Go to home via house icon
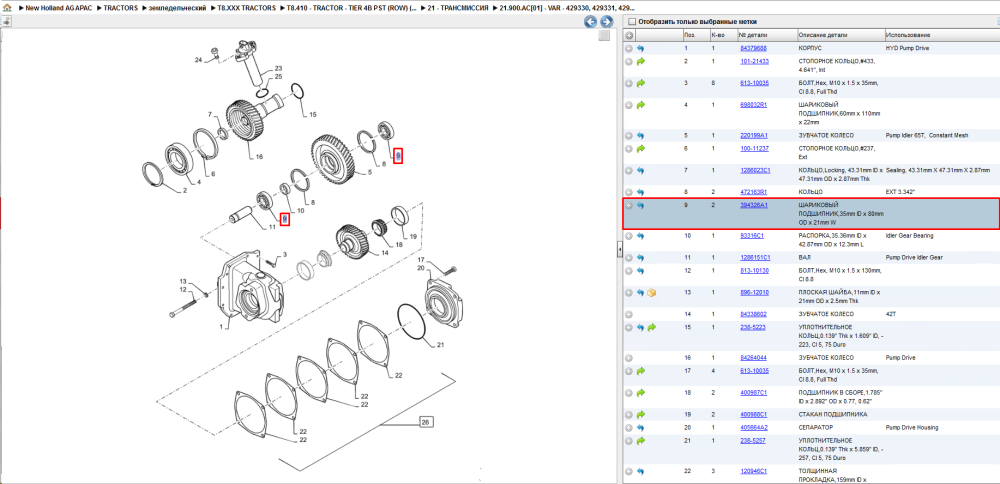This screenshot has height=484, width=1000. tap(6, 7)
